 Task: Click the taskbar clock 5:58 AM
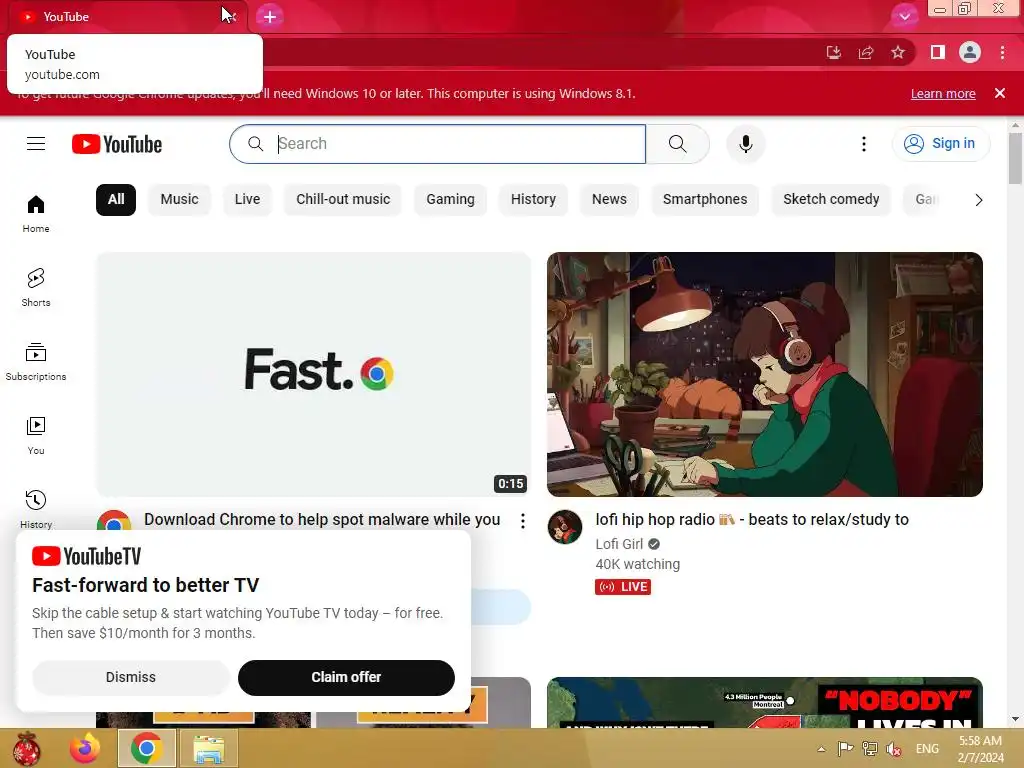pos(980,741)
